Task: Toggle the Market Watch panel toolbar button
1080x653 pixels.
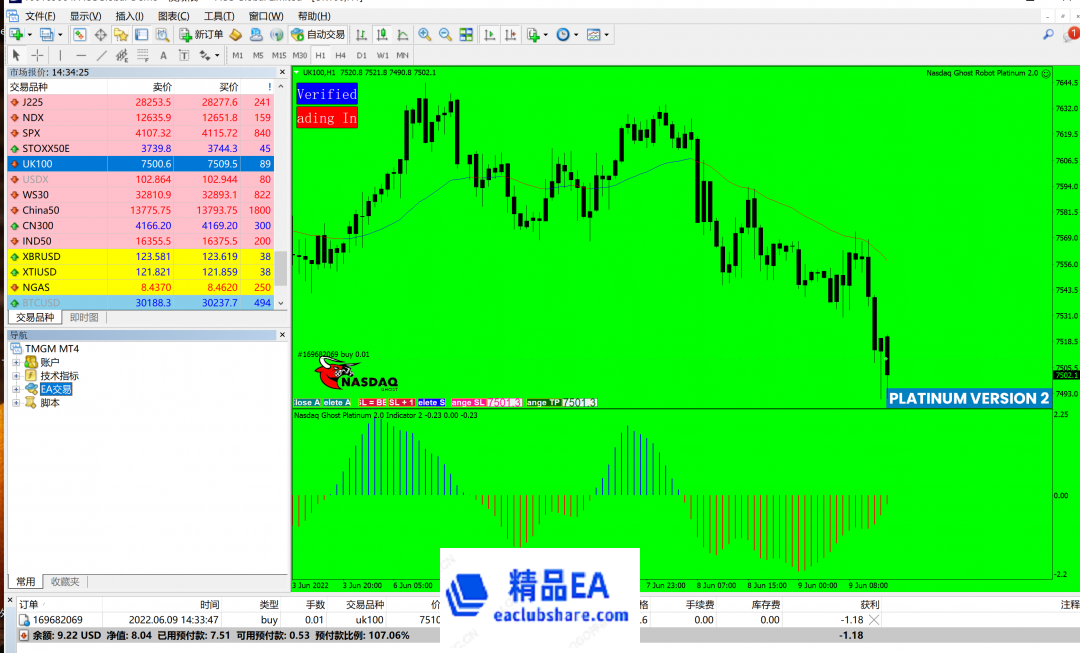Action: tap(79, 34)
